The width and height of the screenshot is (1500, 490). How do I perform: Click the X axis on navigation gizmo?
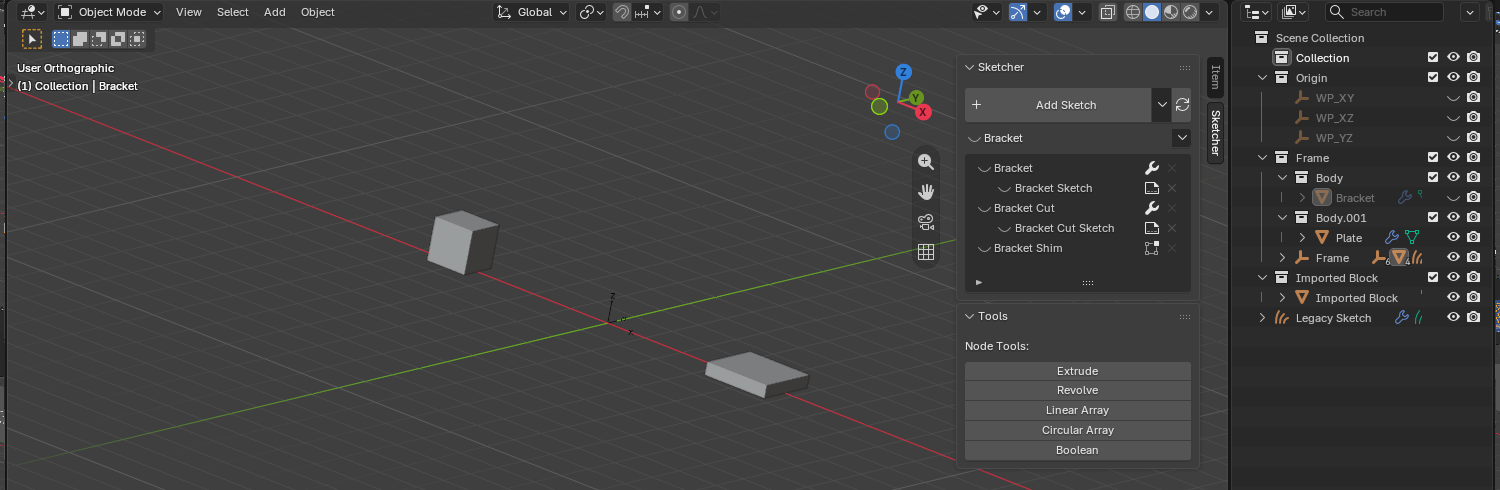[924, 112]
